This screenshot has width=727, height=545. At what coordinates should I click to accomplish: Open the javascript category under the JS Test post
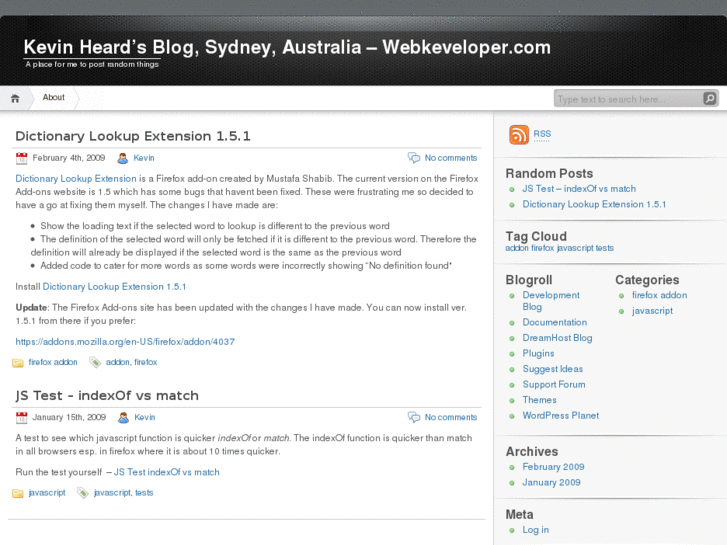pyautogui.click(x=47, y=493)
